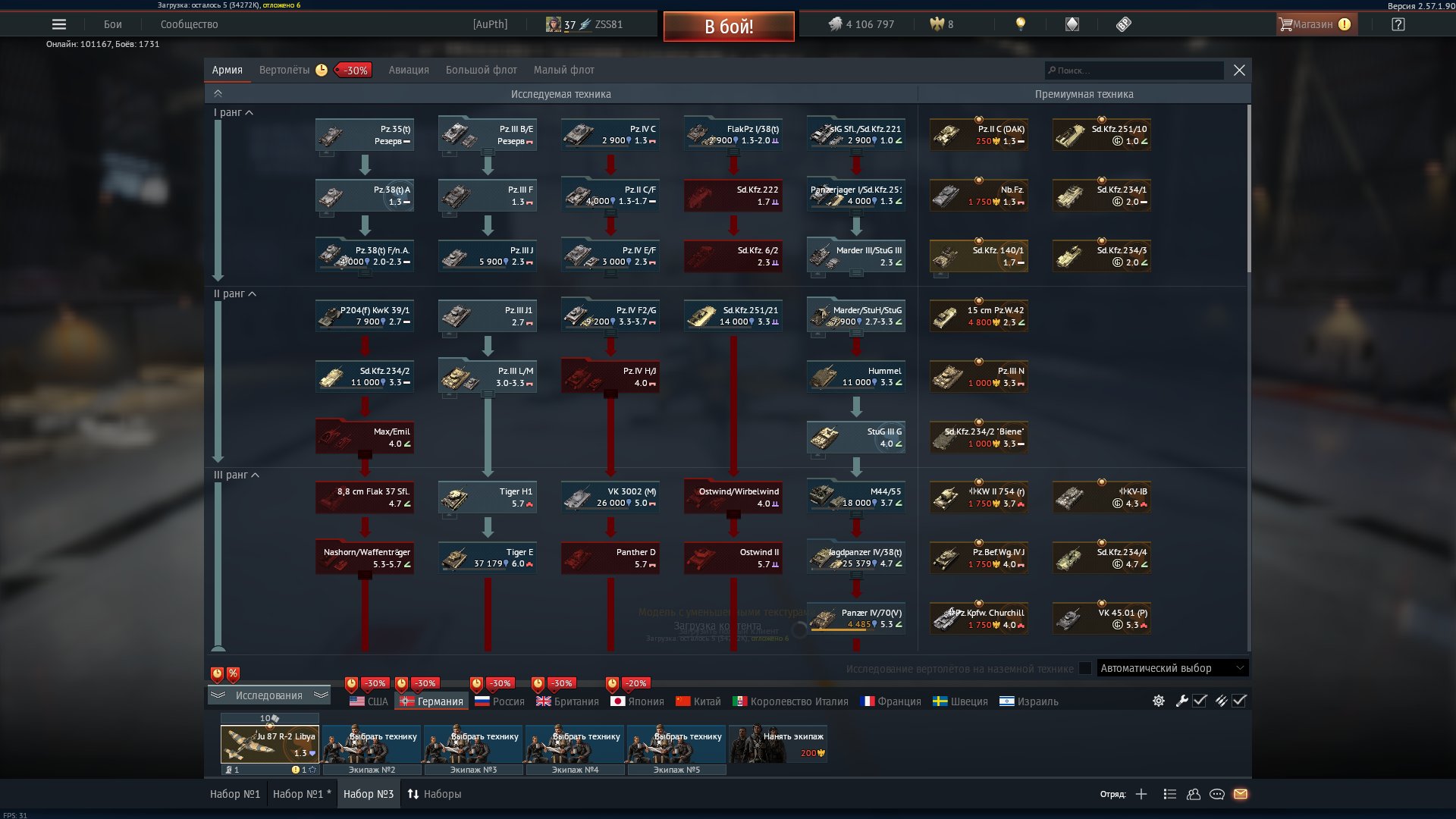Viewport: 1456px width, 819px height.
Task: Open the mail envelope icon
Action: pyautogui.click(x=1241, y=794)
